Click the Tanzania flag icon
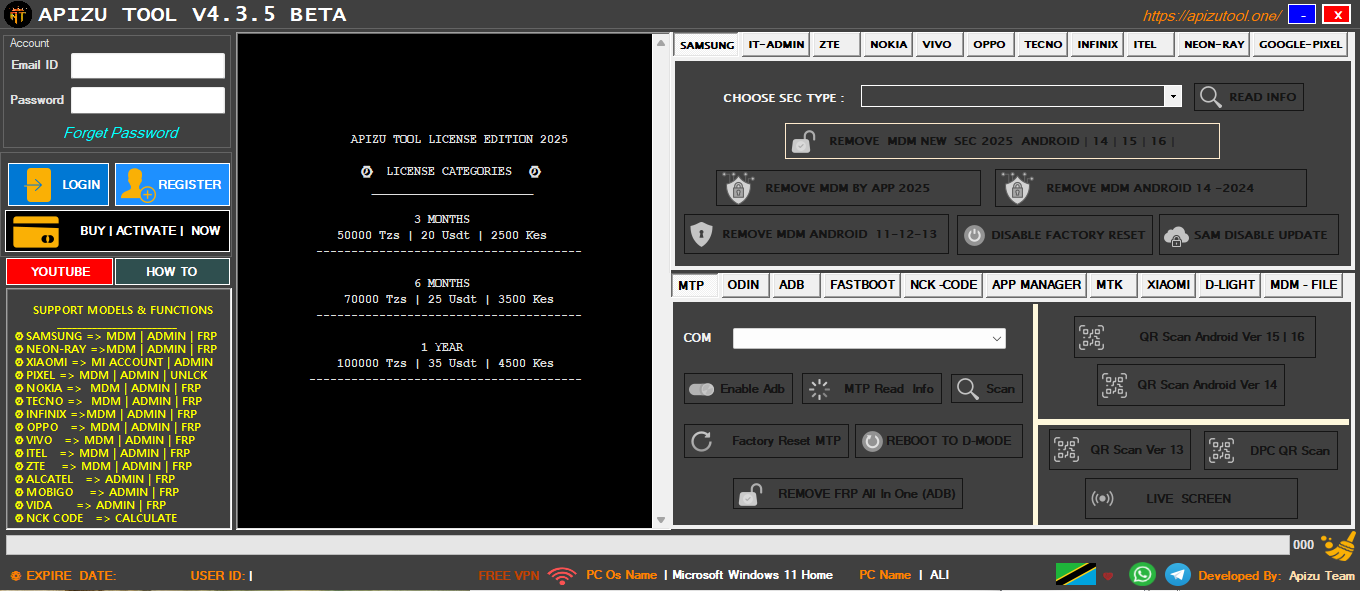This screenshot has height=591, width=1360. (x=1075, y=574)
